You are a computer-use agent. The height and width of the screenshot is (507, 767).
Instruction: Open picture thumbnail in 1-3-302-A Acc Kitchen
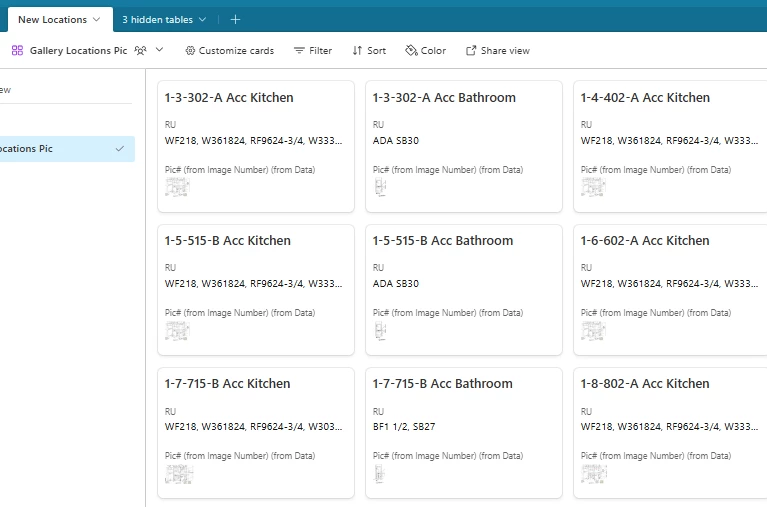(177, 187)
